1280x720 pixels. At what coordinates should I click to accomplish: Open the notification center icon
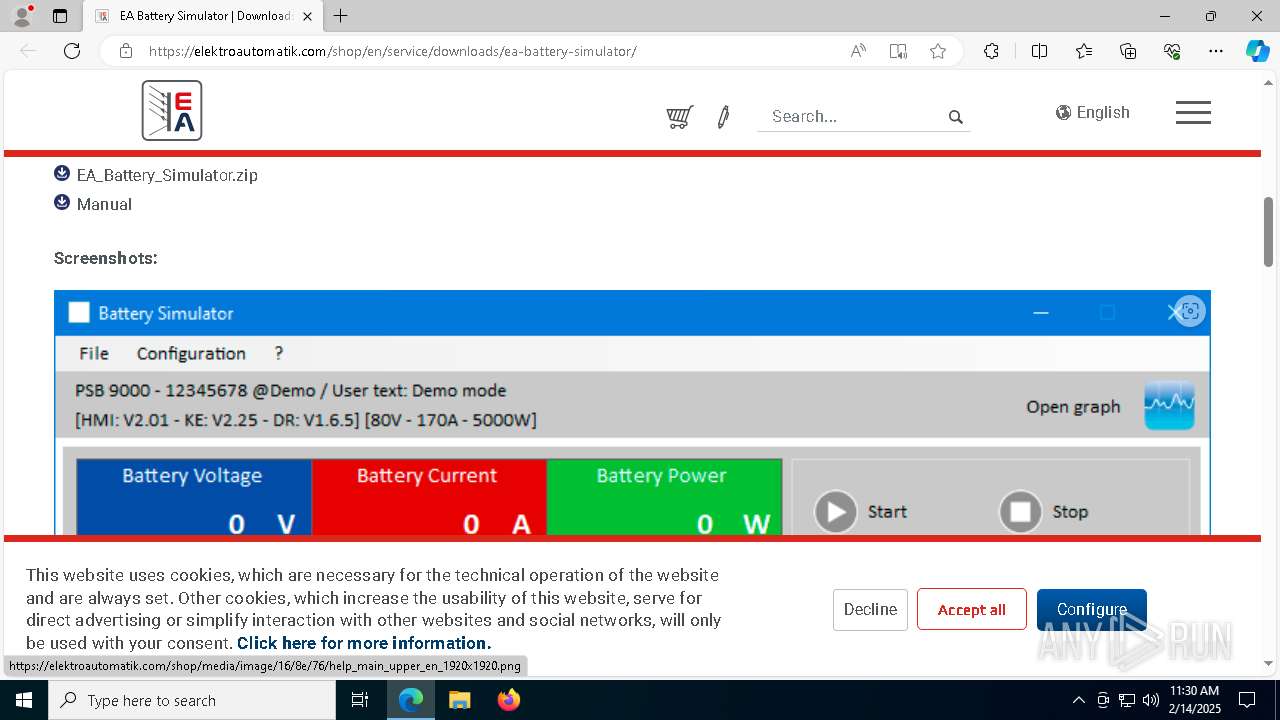click(x=1247, y=700)
